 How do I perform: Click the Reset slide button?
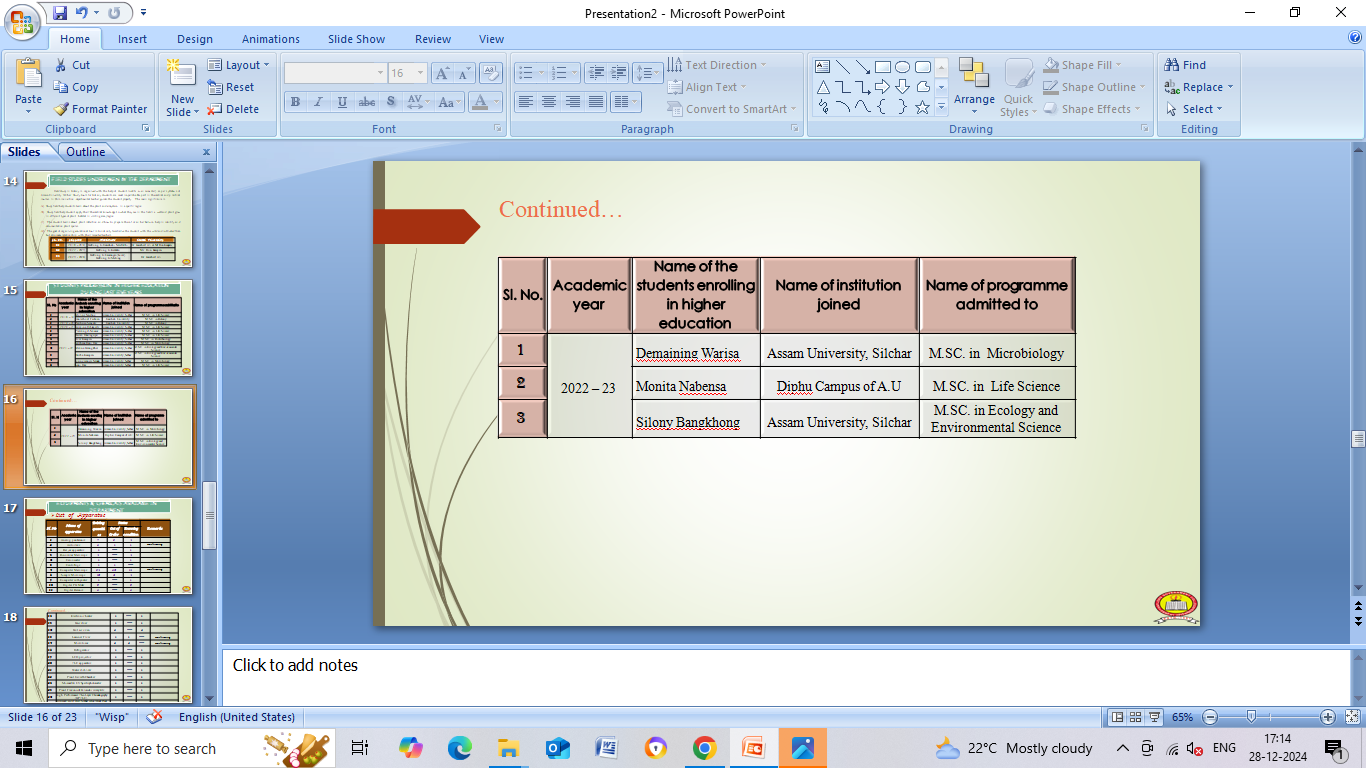tap(231, 87)
